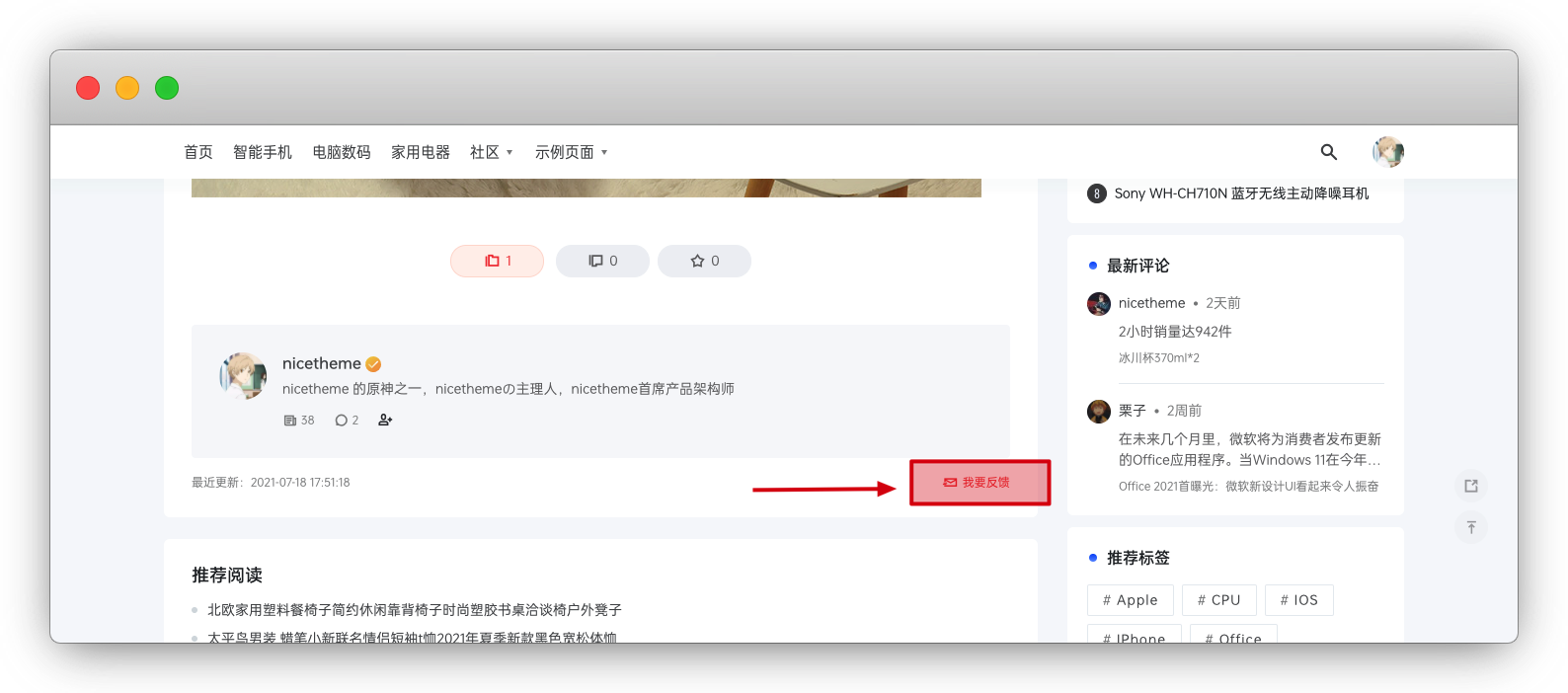This screenshot has width=1568, height=693.
Task: Open 冰川杯370ml*2 post link
Action: point(1159,358)
